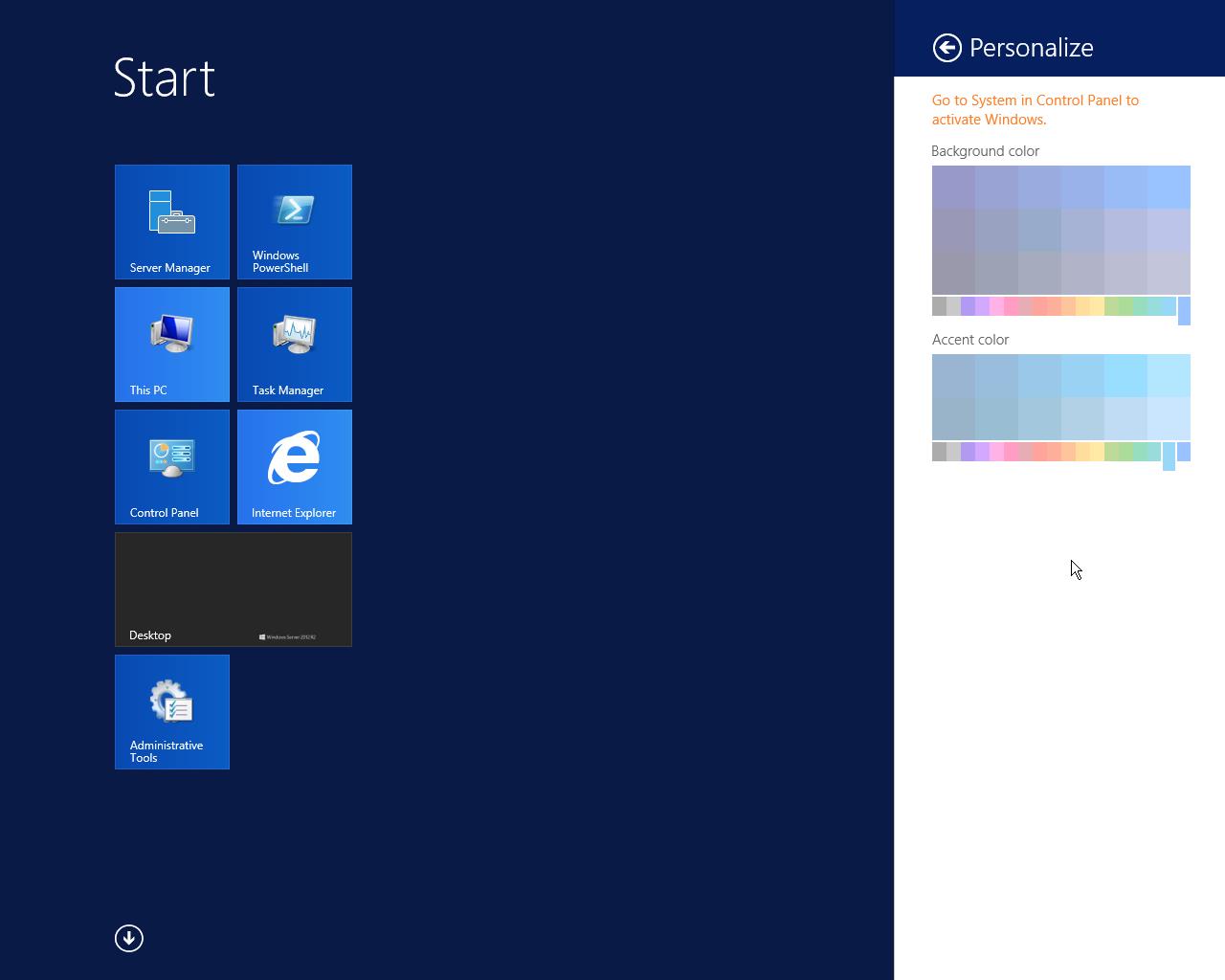This screenshot has width=1225, height=980.
Task: Launch the Internet Explorer tile
Action: [x=295, y=467]
